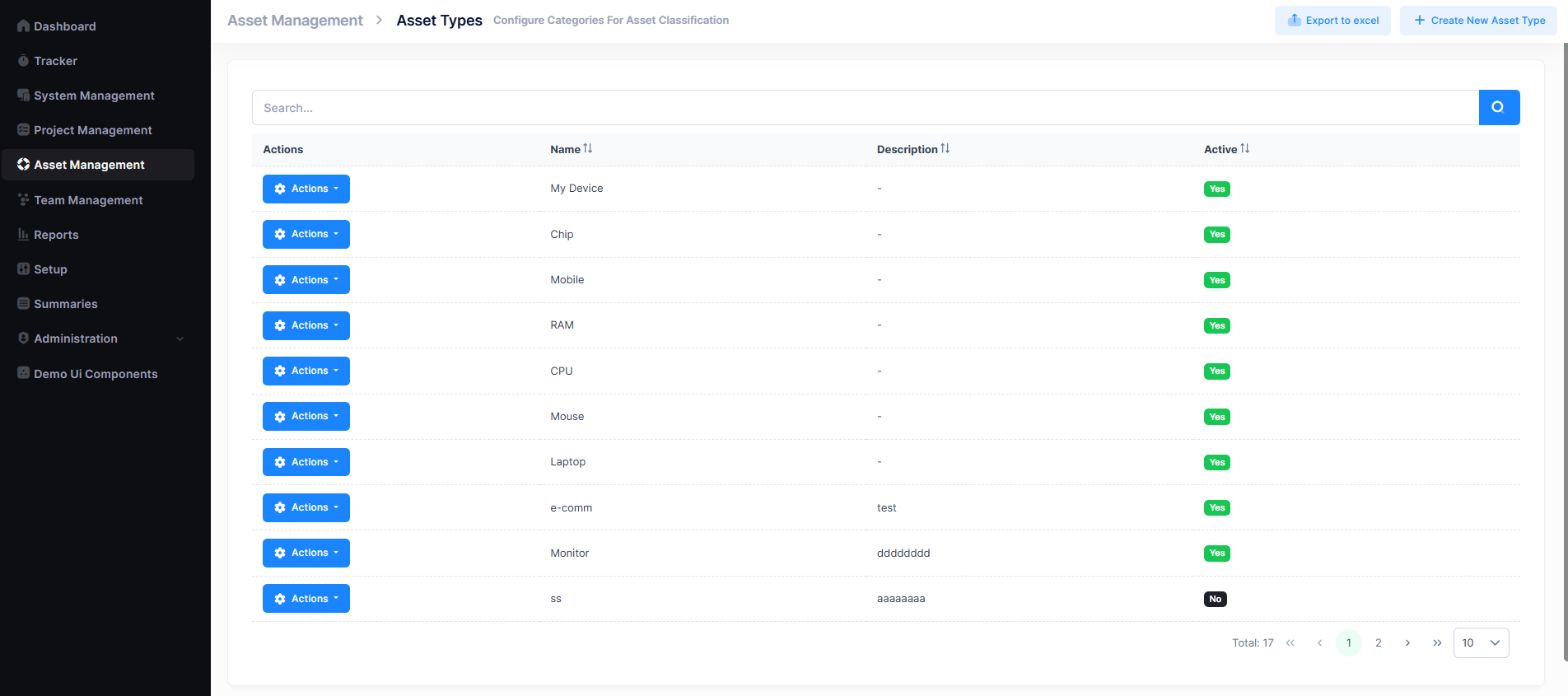Click the Setup icon in sidebar
Image resolution: width=1568 pixels, height=696 pixels.
click(x=23, y=269)
